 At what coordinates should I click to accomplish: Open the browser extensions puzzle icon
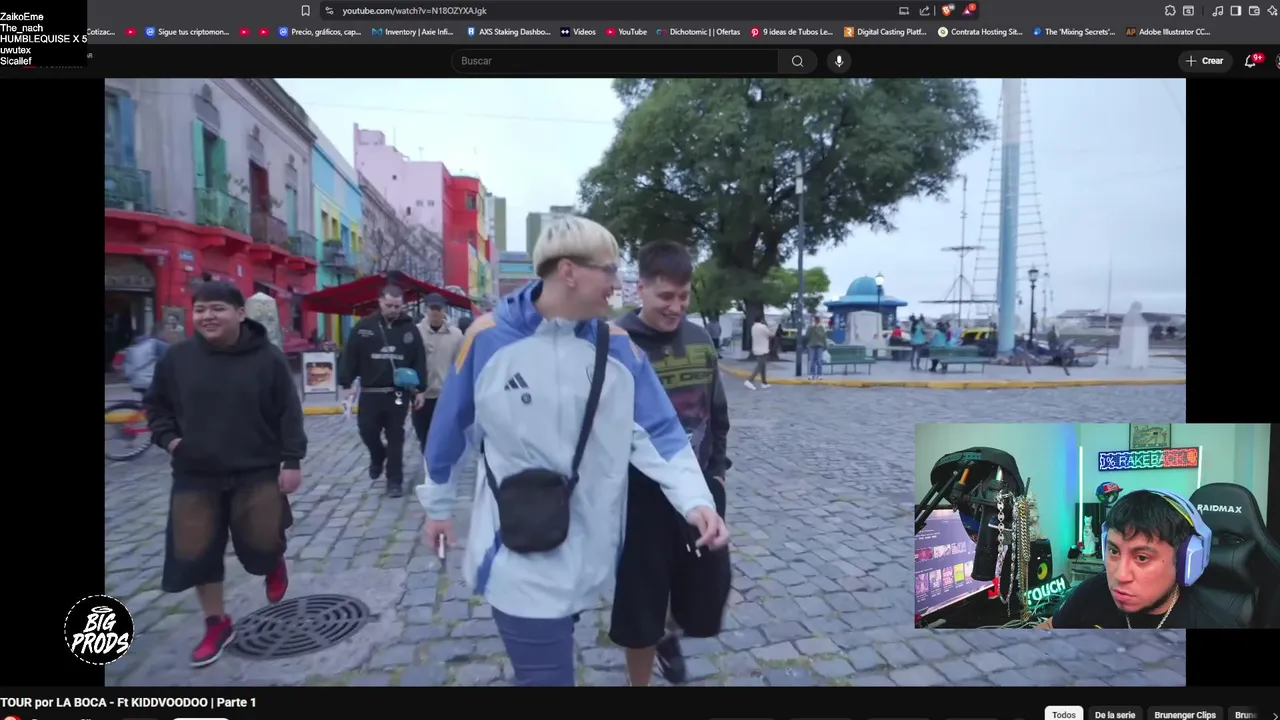(1170, 10)
